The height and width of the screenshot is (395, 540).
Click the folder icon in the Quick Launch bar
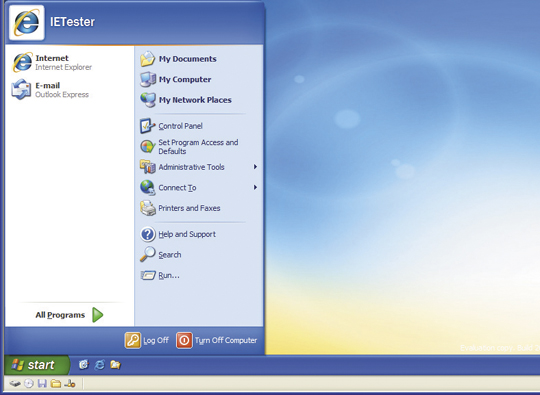pos(115,364)
